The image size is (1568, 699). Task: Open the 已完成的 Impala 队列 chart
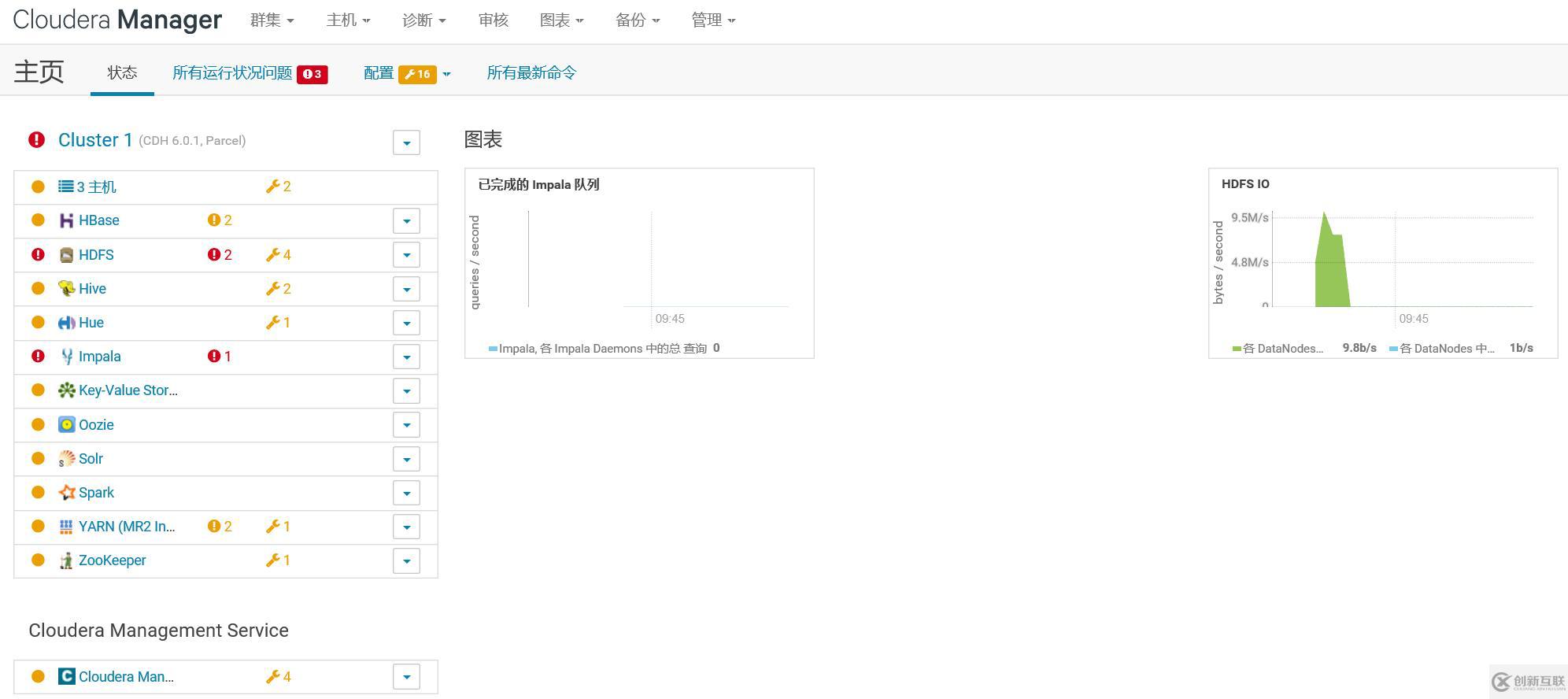pos(639,263)
